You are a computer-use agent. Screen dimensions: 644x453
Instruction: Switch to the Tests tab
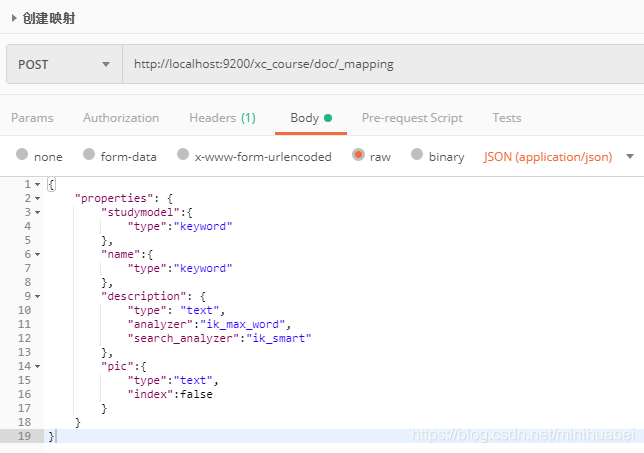click(507, 118)
